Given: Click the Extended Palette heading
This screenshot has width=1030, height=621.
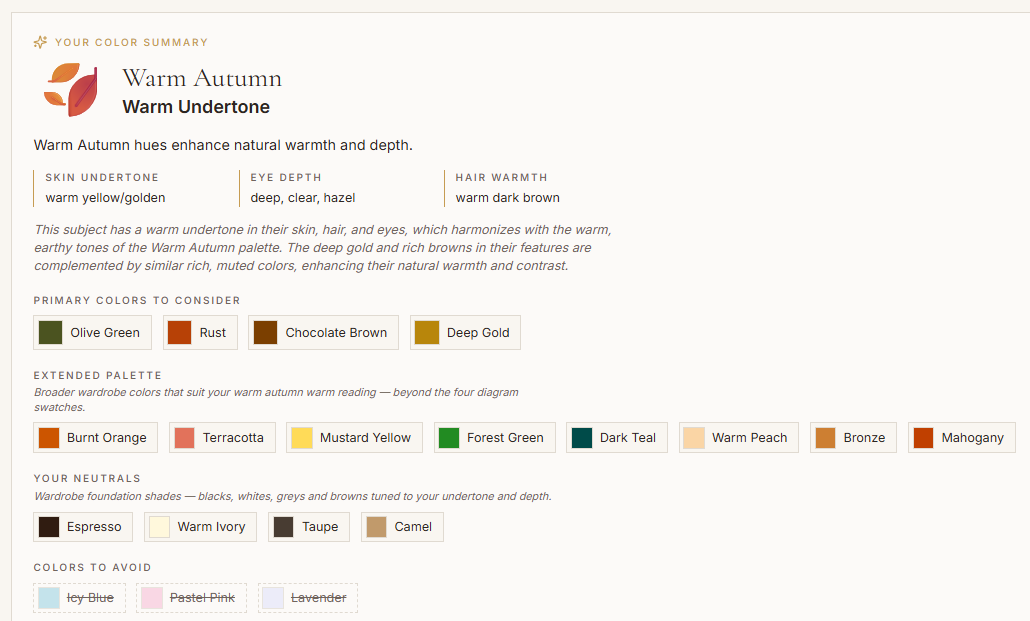Looking at the screenshot, I should 97,375.
